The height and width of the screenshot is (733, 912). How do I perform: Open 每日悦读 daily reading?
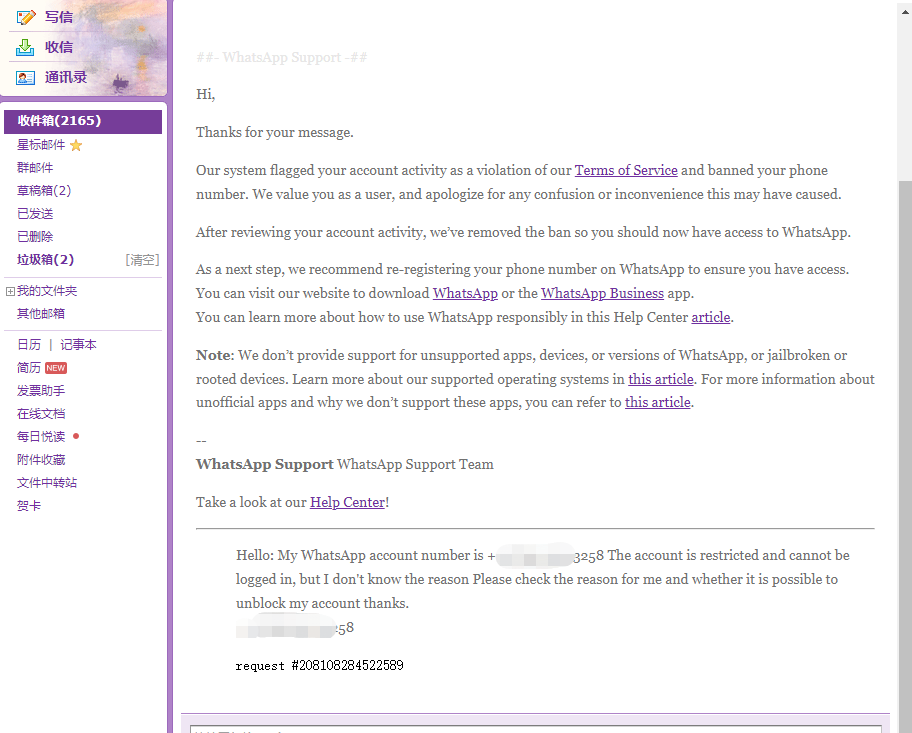[x=41, y=436]
